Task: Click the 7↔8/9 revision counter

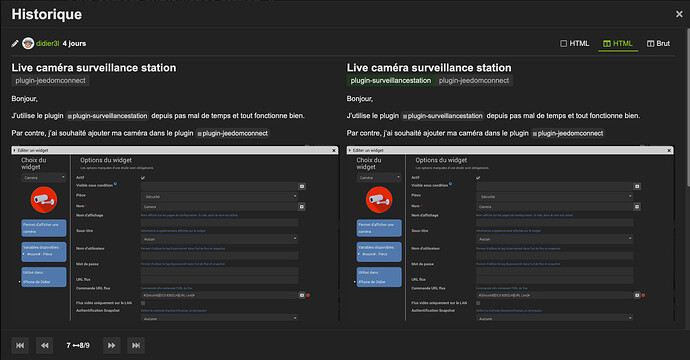Action: (78, 345)
